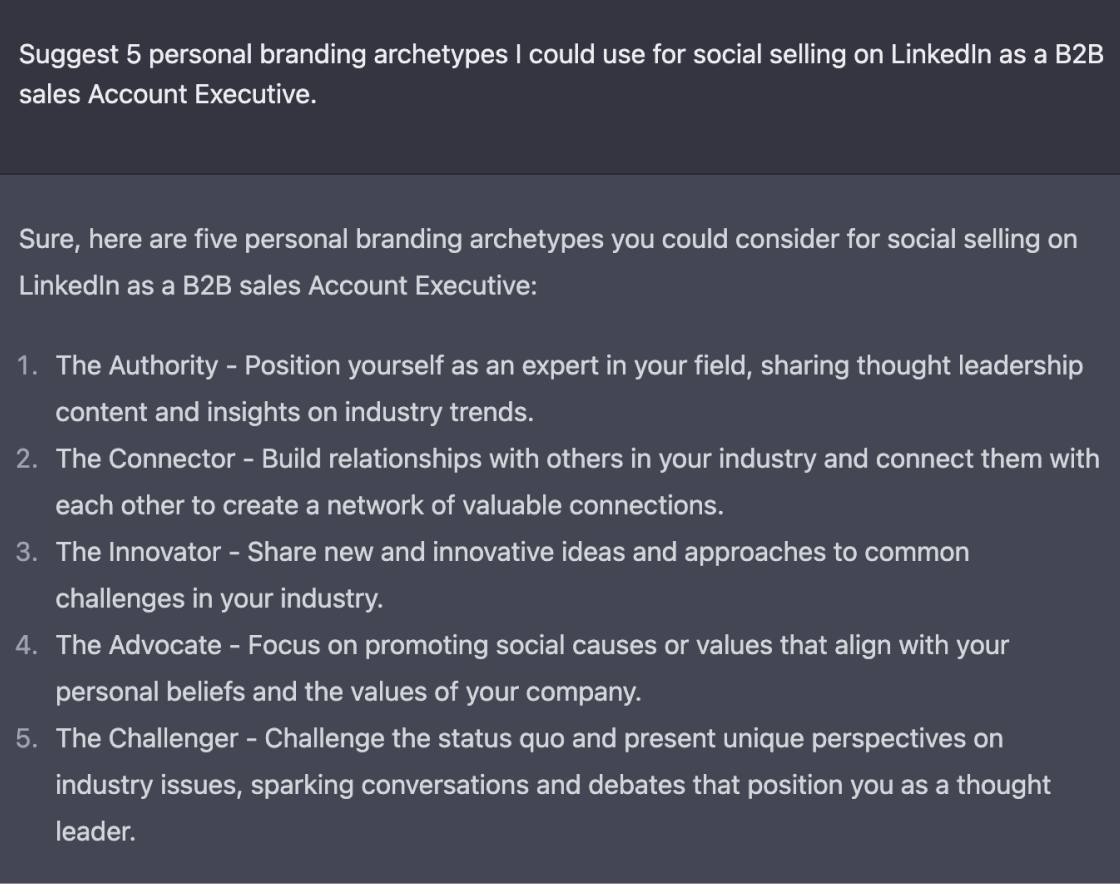Viewport: 1120px width, 884px height.
Task: Click 'challenges in your industry.' line
Action: click(x=219, y=598)
